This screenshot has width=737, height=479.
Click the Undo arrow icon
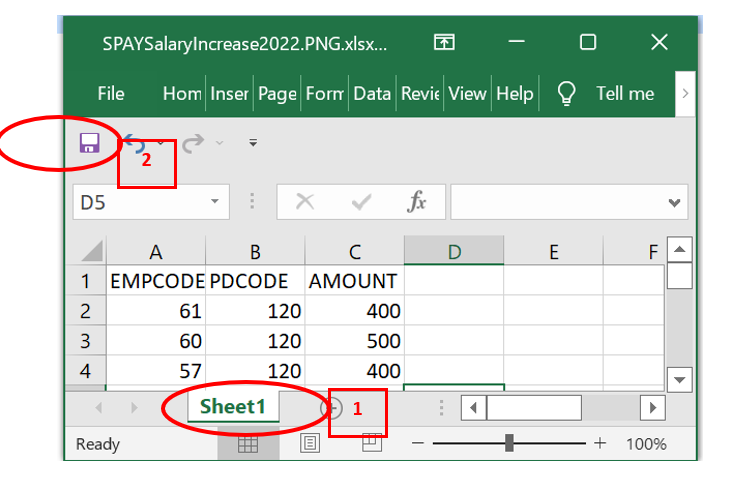pyautogui.click(x=135, y=143)
